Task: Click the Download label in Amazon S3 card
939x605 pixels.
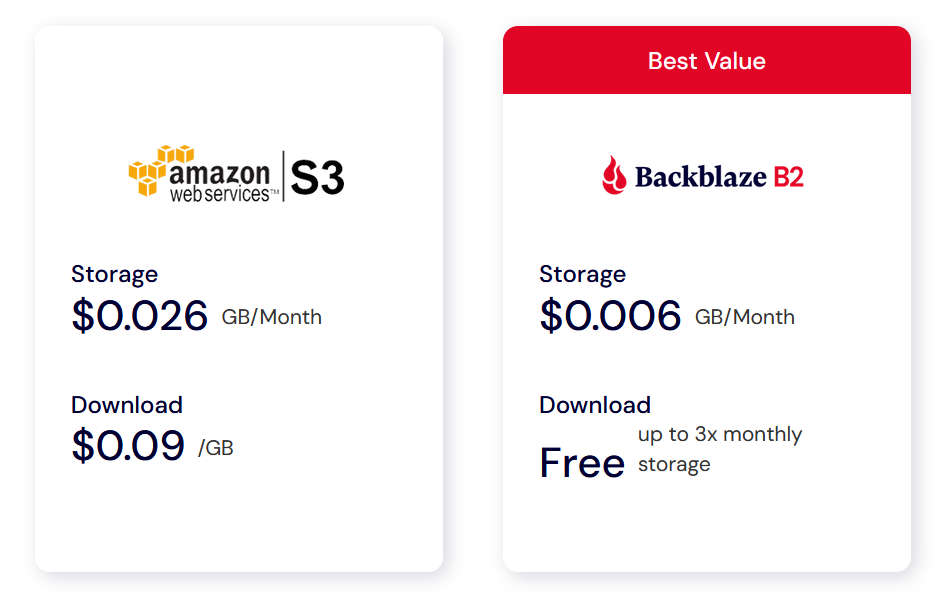Action: 126,405
